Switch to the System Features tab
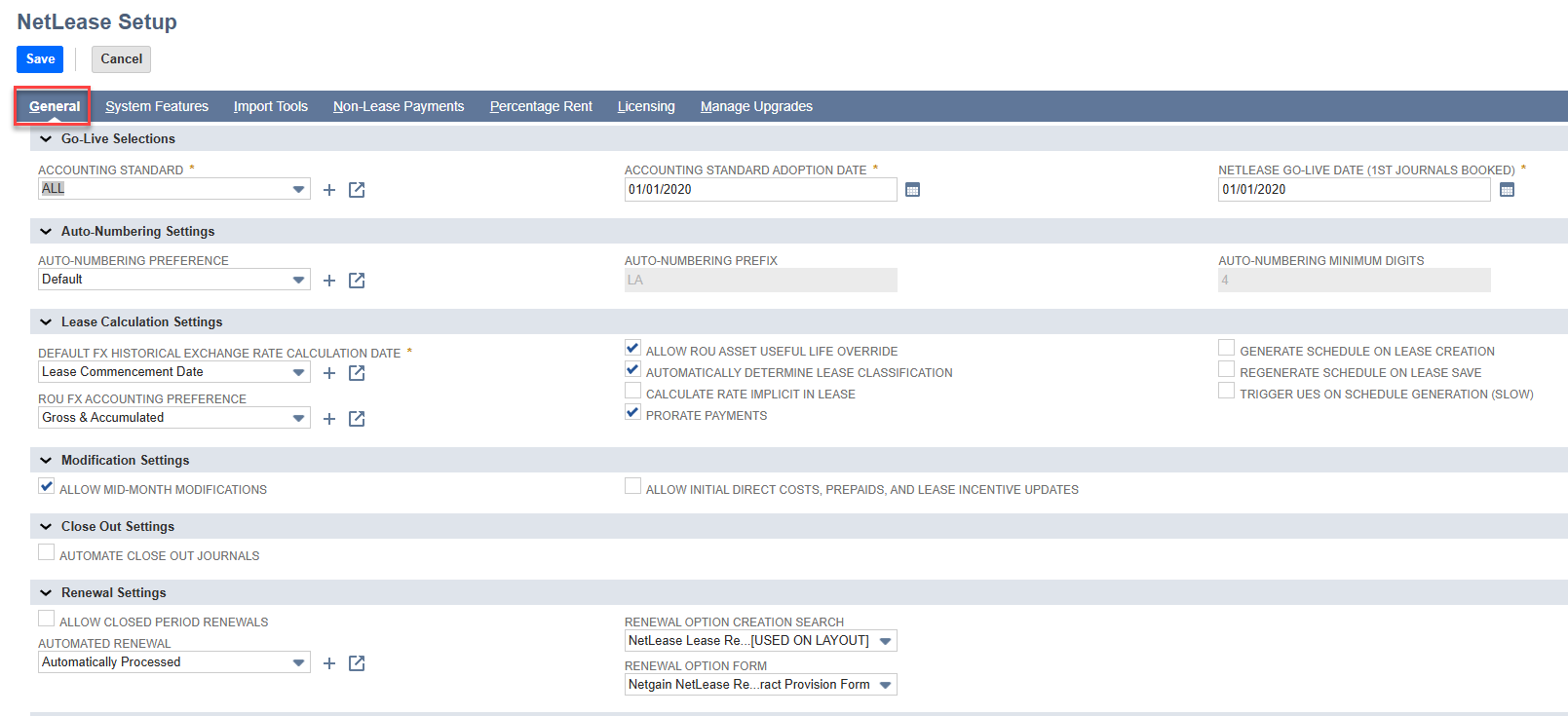The height and width of the screenshot is (716, 1568). tap(157, 106)
